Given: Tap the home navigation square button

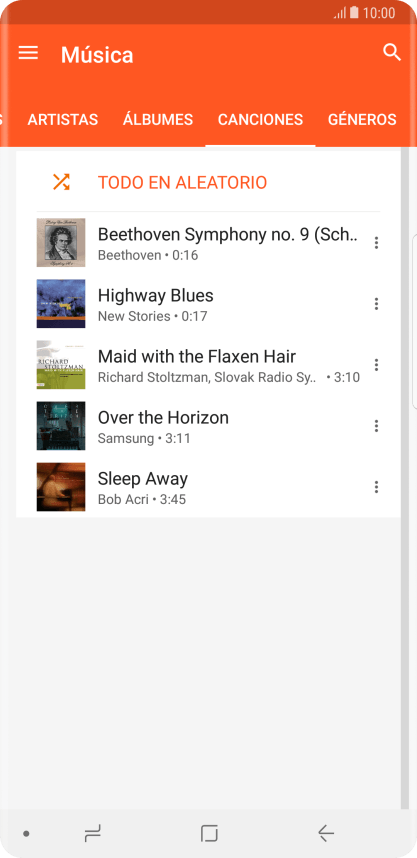Looking at the screenshot, I should tap(209, 833).
